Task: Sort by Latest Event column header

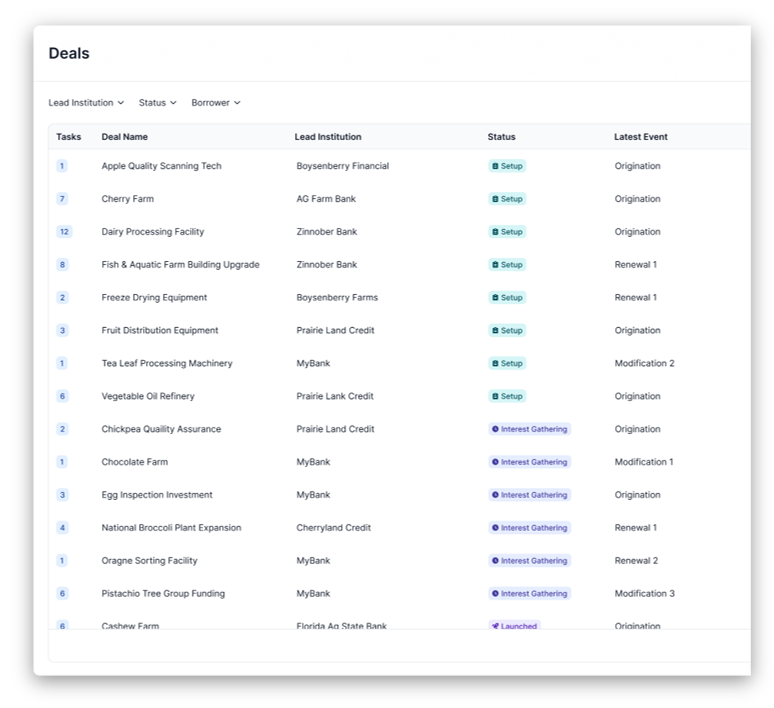Action: 641,137
